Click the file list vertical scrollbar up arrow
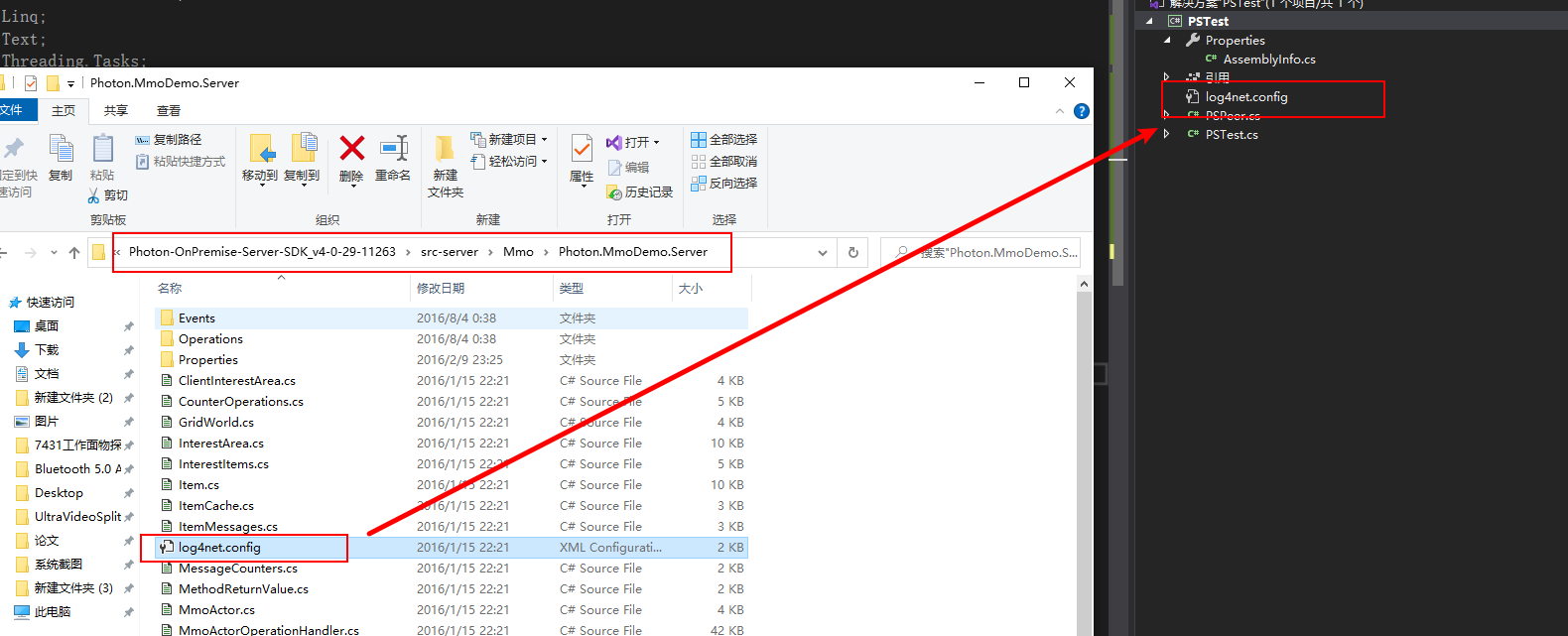Viewport: 1568px width, 636px height. [x=1084, y=284]
